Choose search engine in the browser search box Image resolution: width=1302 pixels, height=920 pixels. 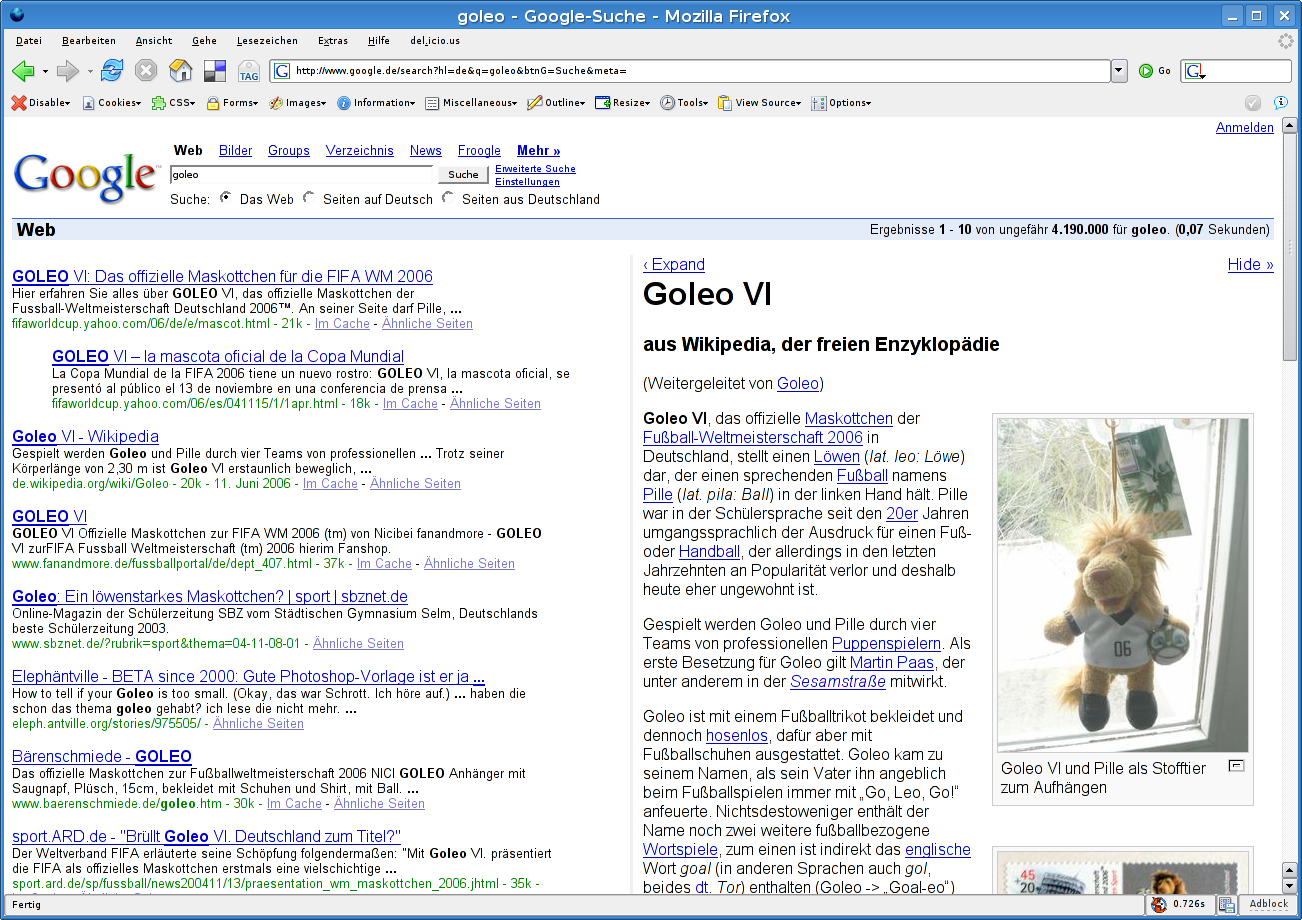(1195, 71)
